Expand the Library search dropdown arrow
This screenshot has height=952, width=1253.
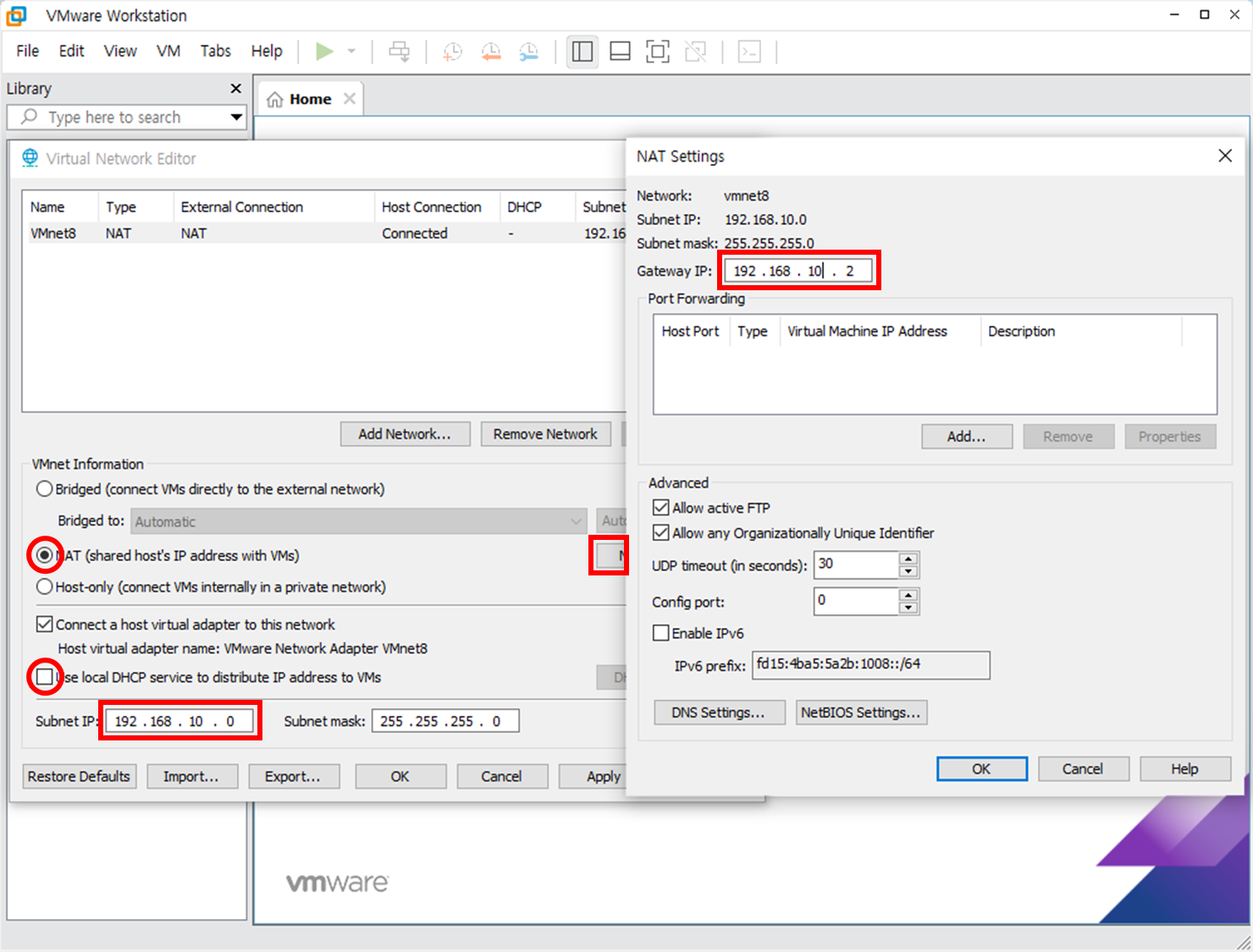click(236, 117)
